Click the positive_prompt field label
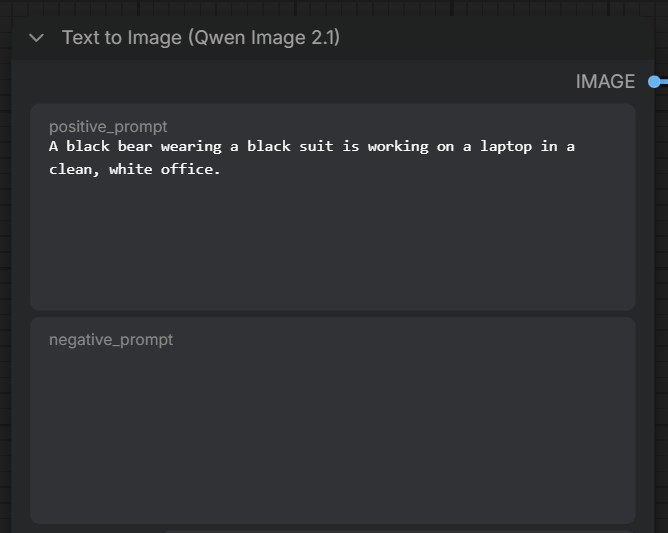The height and width of the screenshot is (533, 668). (108, 127)
